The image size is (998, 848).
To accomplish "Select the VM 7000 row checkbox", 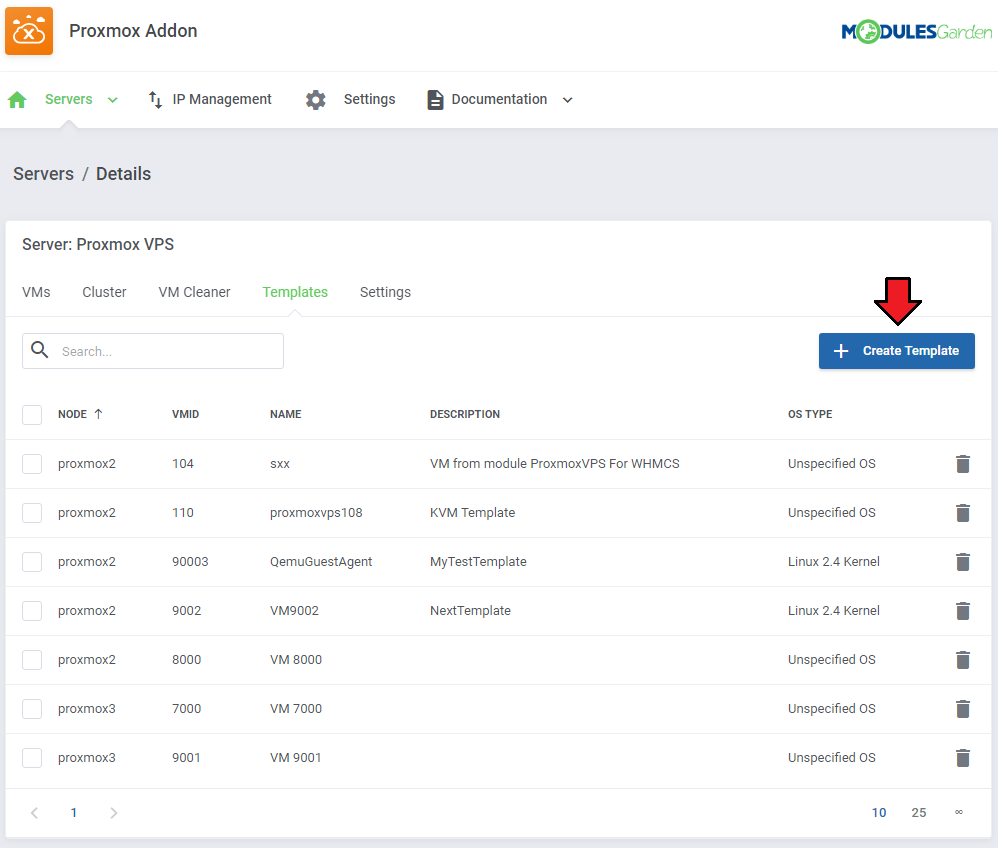I will tap(32, 709).
